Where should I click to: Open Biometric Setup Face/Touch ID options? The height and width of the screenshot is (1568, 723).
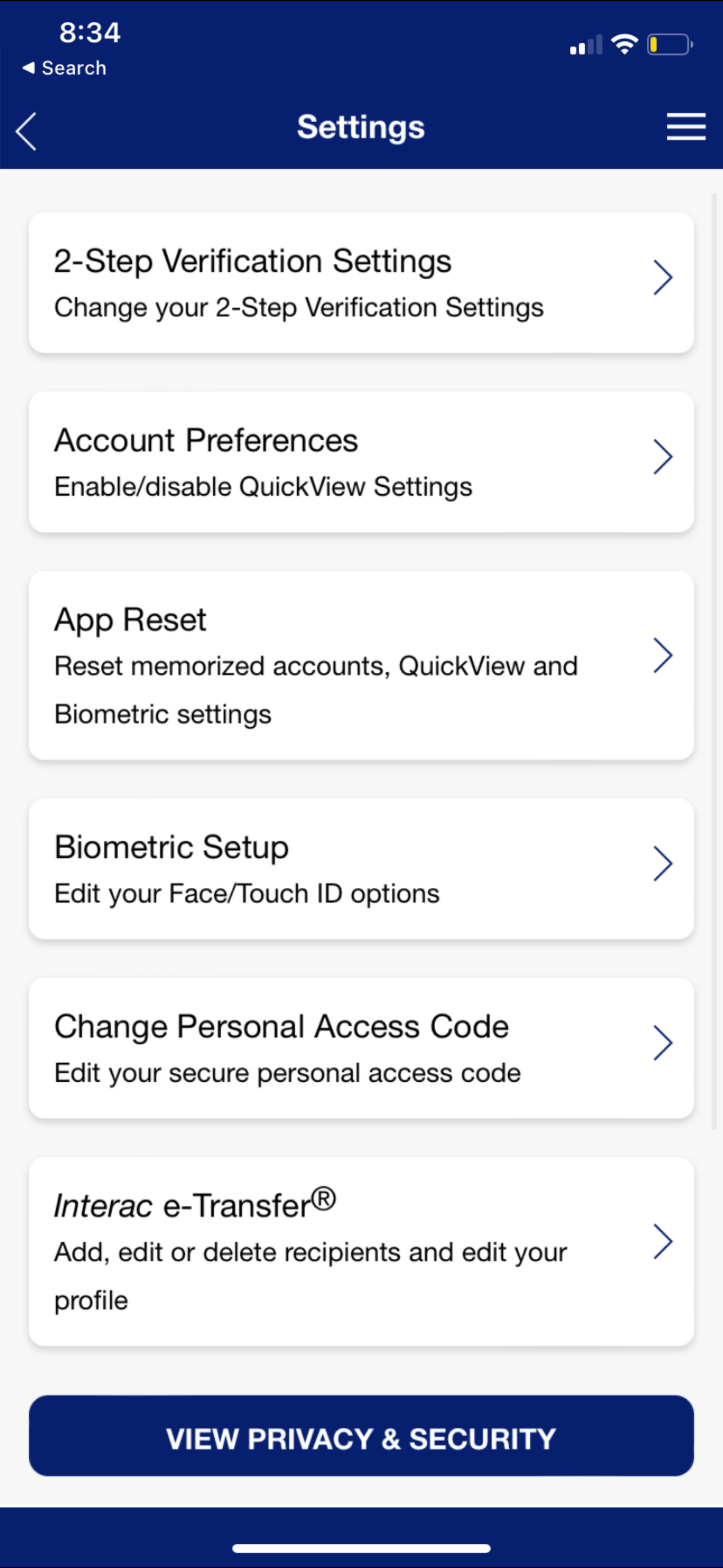tap(361, 869)
